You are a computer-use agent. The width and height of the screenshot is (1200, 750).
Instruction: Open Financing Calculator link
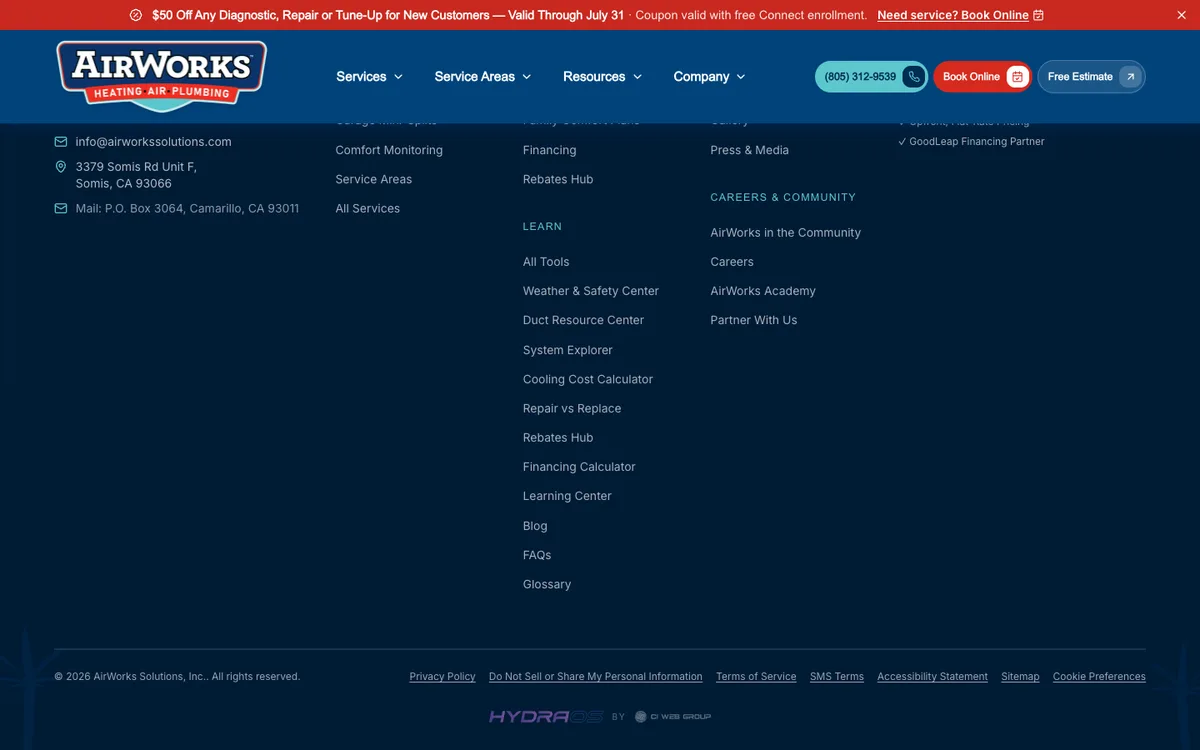[x=579, y=467]
